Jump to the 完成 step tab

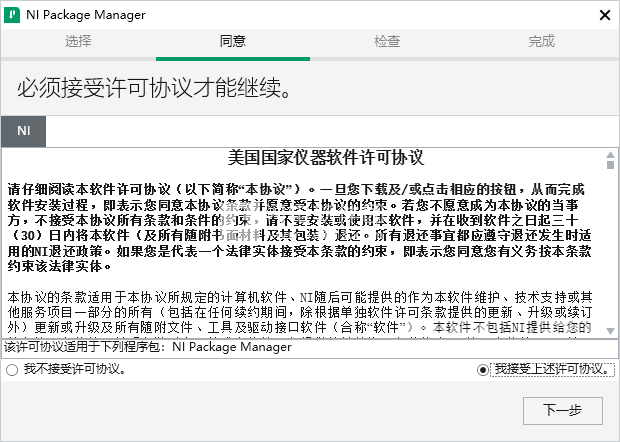[x=541, y=41]
